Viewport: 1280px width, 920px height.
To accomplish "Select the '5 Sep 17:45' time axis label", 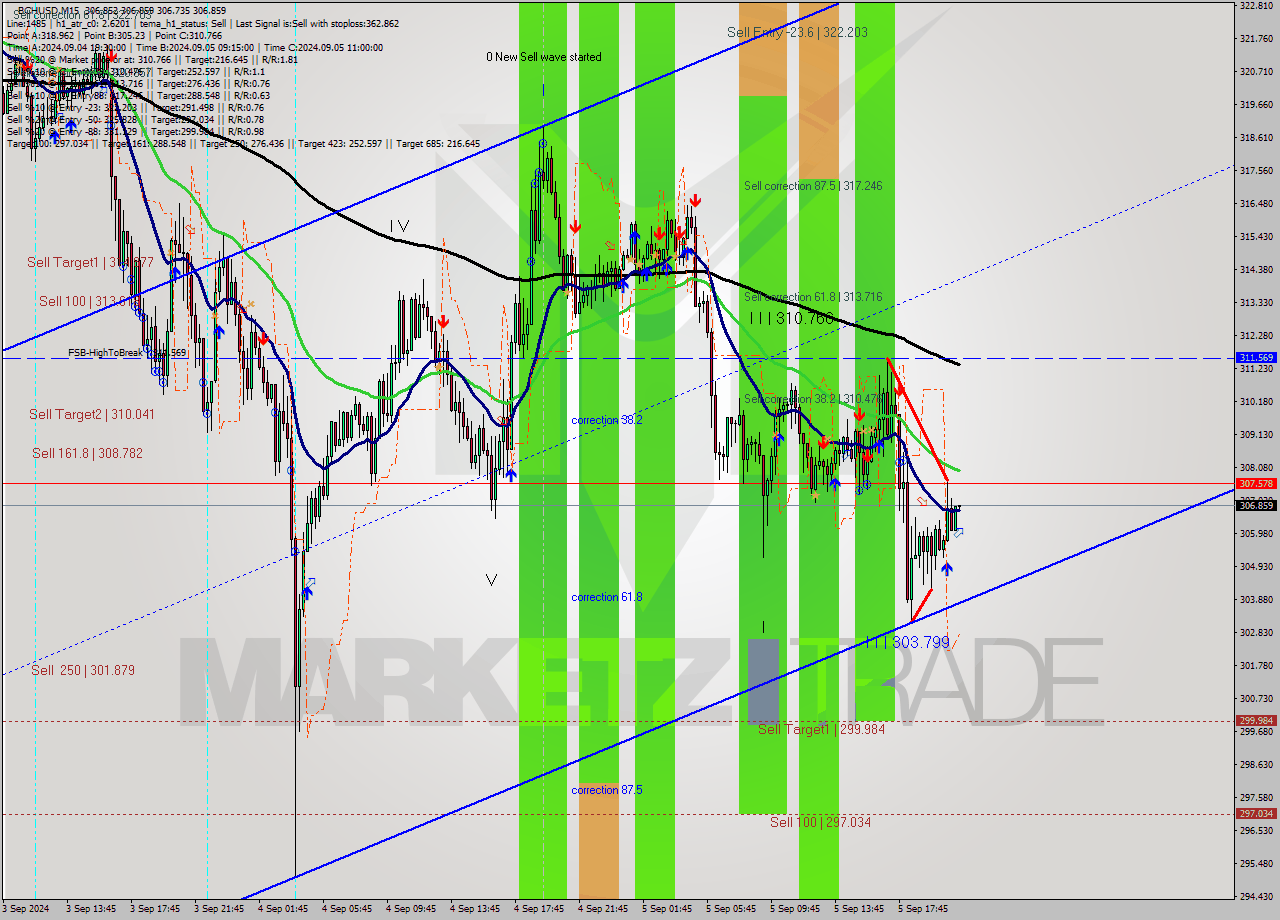I will [x=924, y=909].
